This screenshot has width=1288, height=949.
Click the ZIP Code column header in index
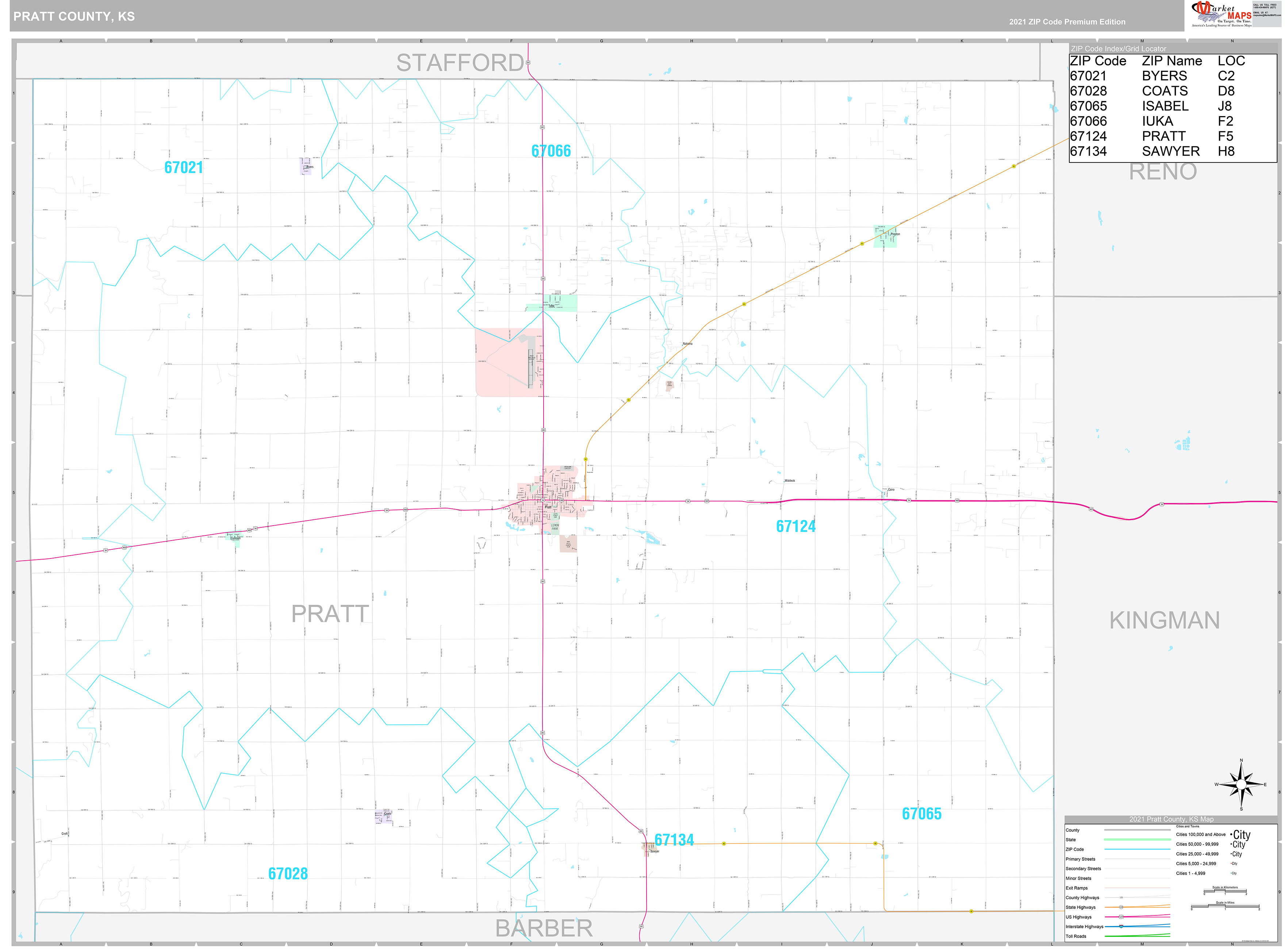1098,61
